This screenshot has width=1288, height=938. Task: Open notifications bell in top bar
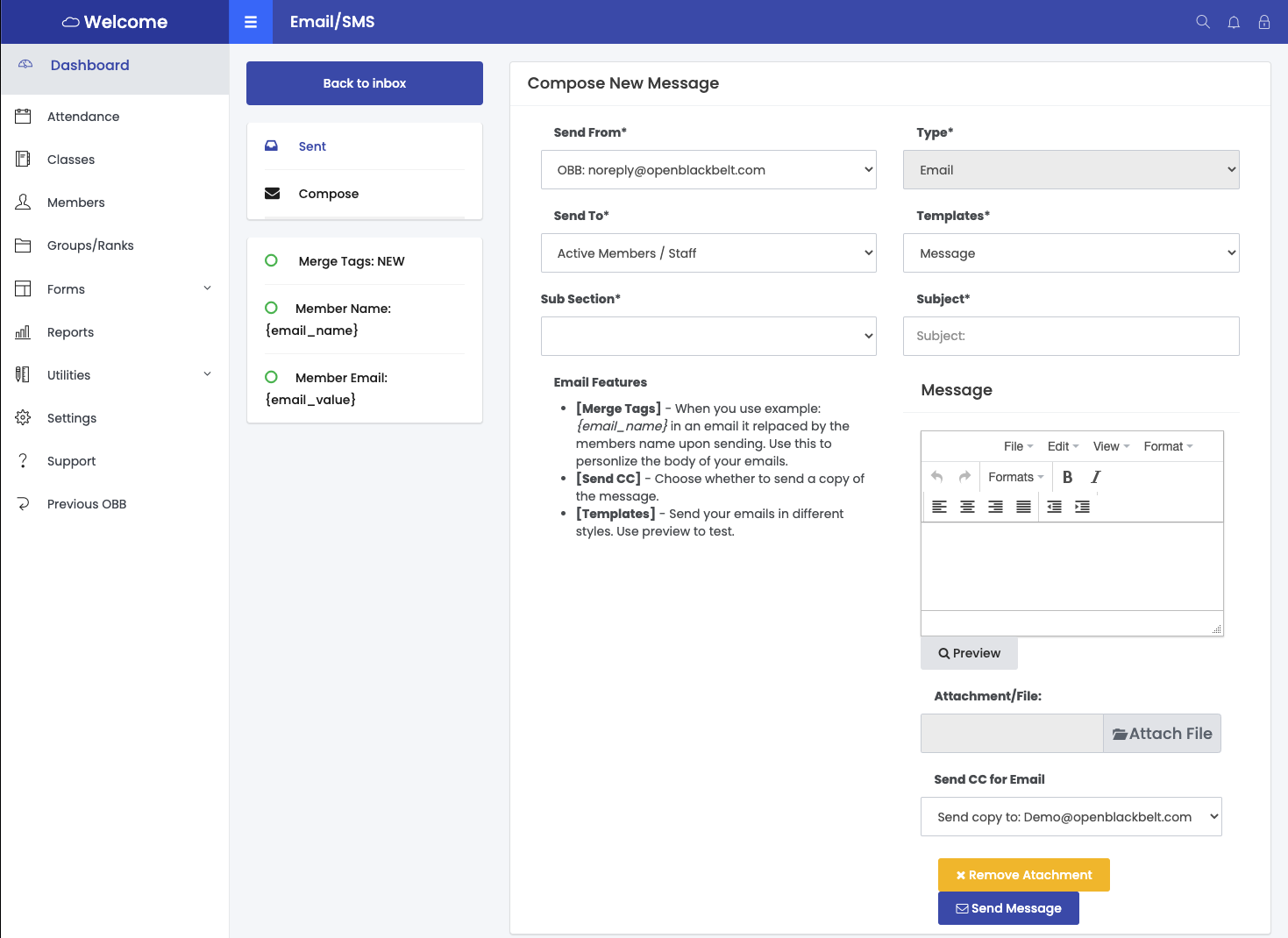click(1234, 22)
